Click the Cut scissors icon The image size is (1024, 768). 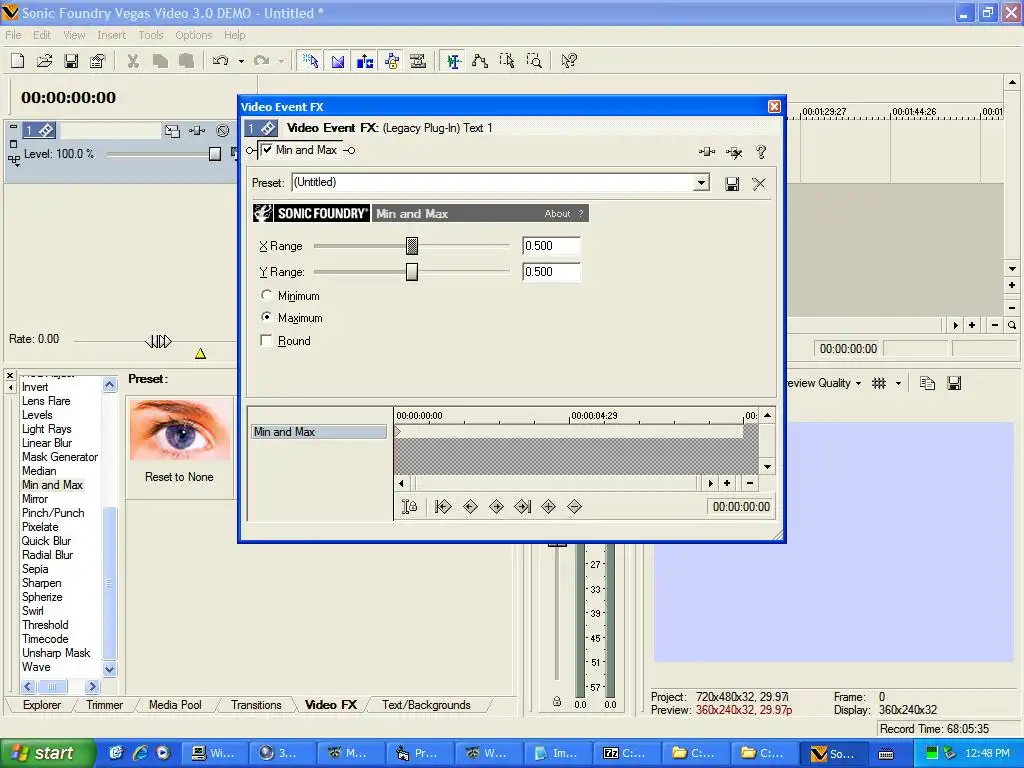point(133,61)
